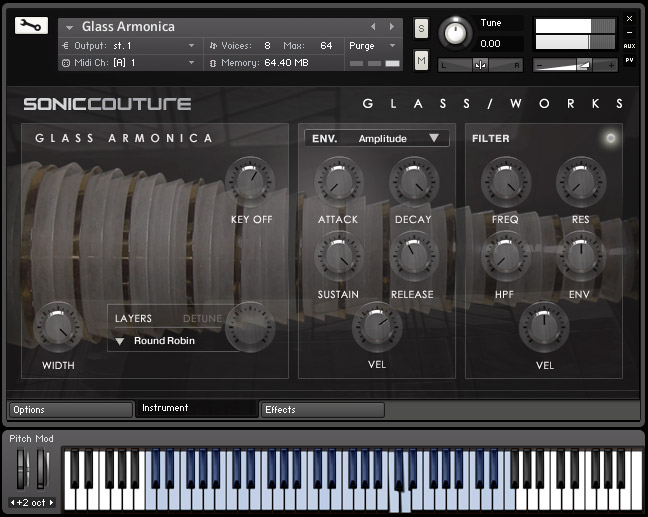Select the previous instrument preset arrow
The height and width of the screenshot is (517, 648).
tap(373, 26)
